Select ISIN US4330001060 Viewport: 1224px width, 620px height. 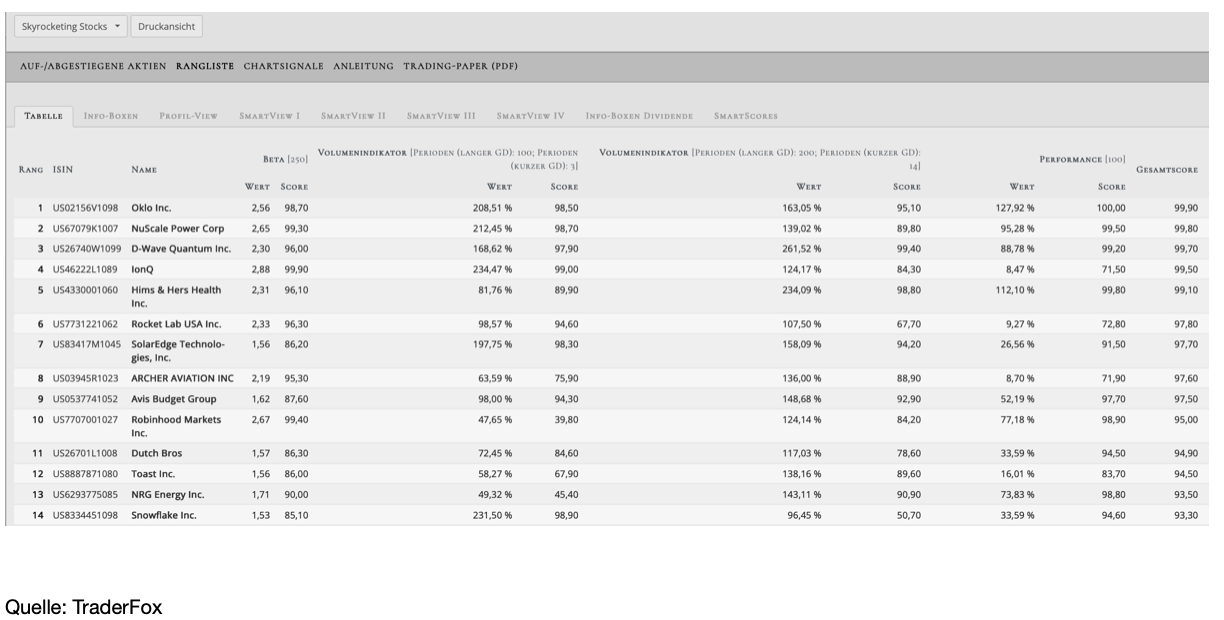[85, 290]
